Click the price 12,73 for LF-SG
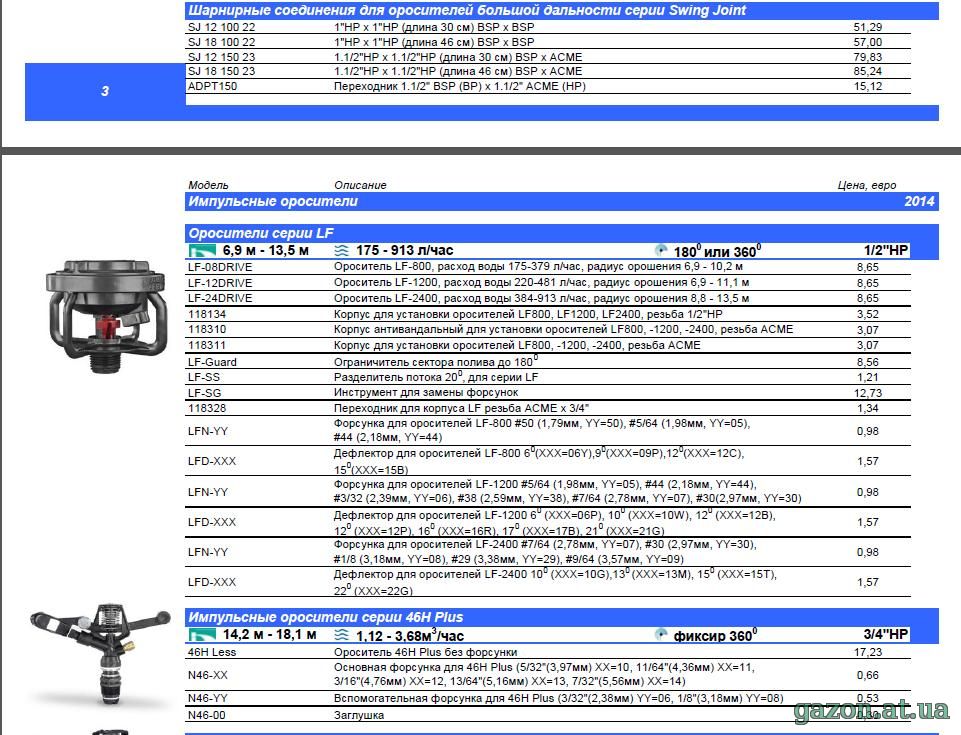Viewport: 961px width, 735px height. [868, 394]
